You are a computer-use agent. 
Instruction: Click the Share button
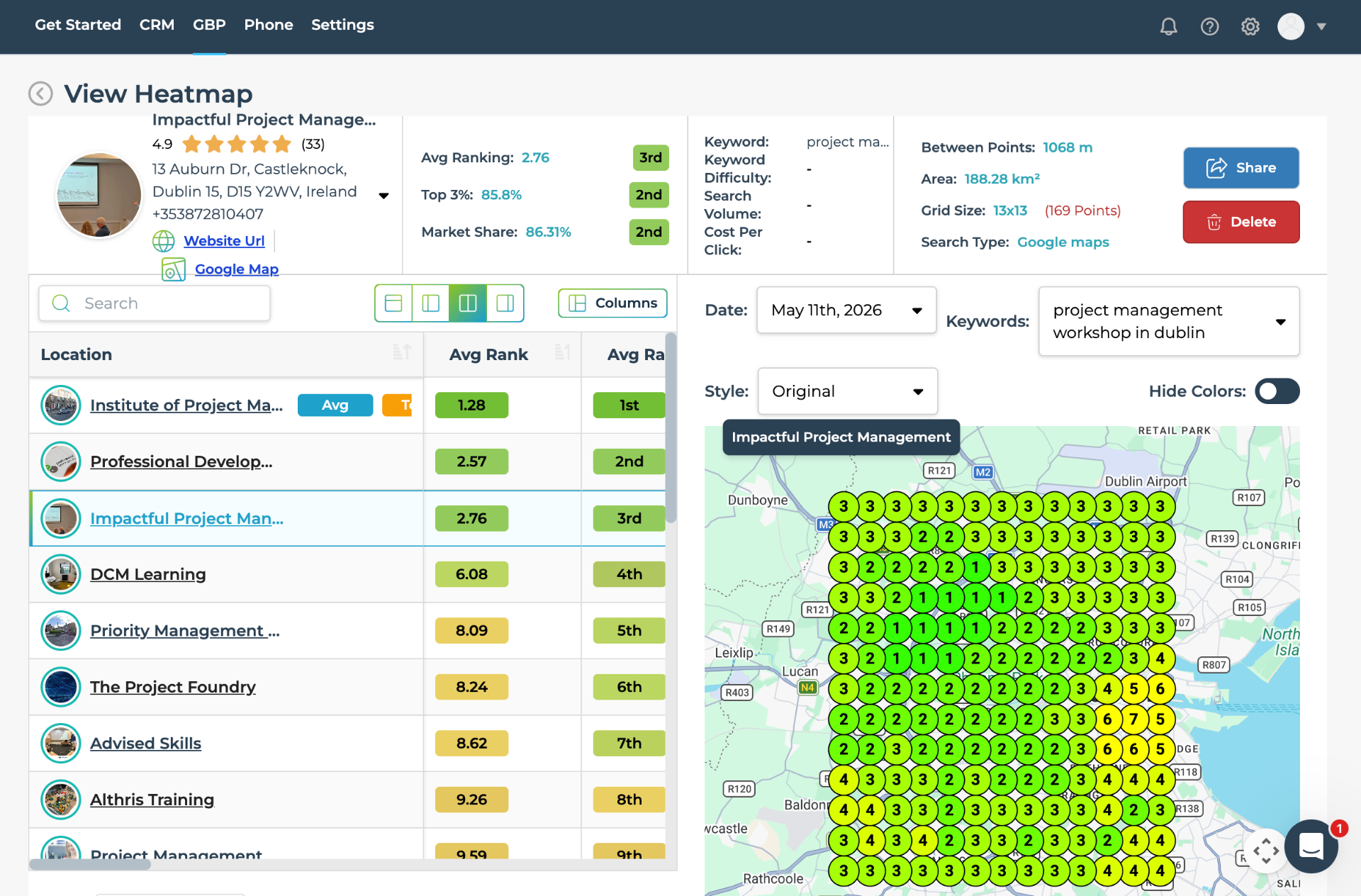[x=1241, y=168]
